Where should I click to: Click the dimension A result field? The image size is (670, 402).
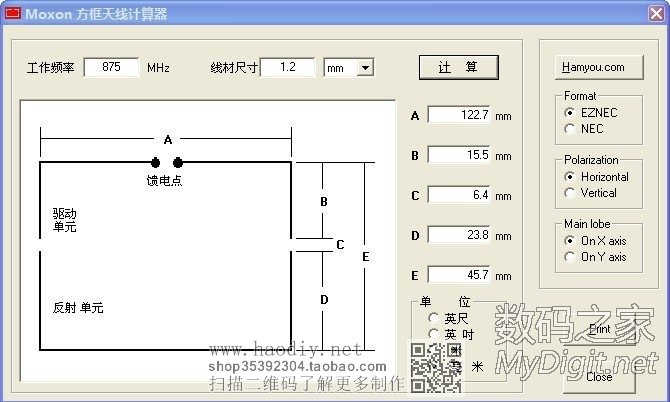(x=459, y=115)
